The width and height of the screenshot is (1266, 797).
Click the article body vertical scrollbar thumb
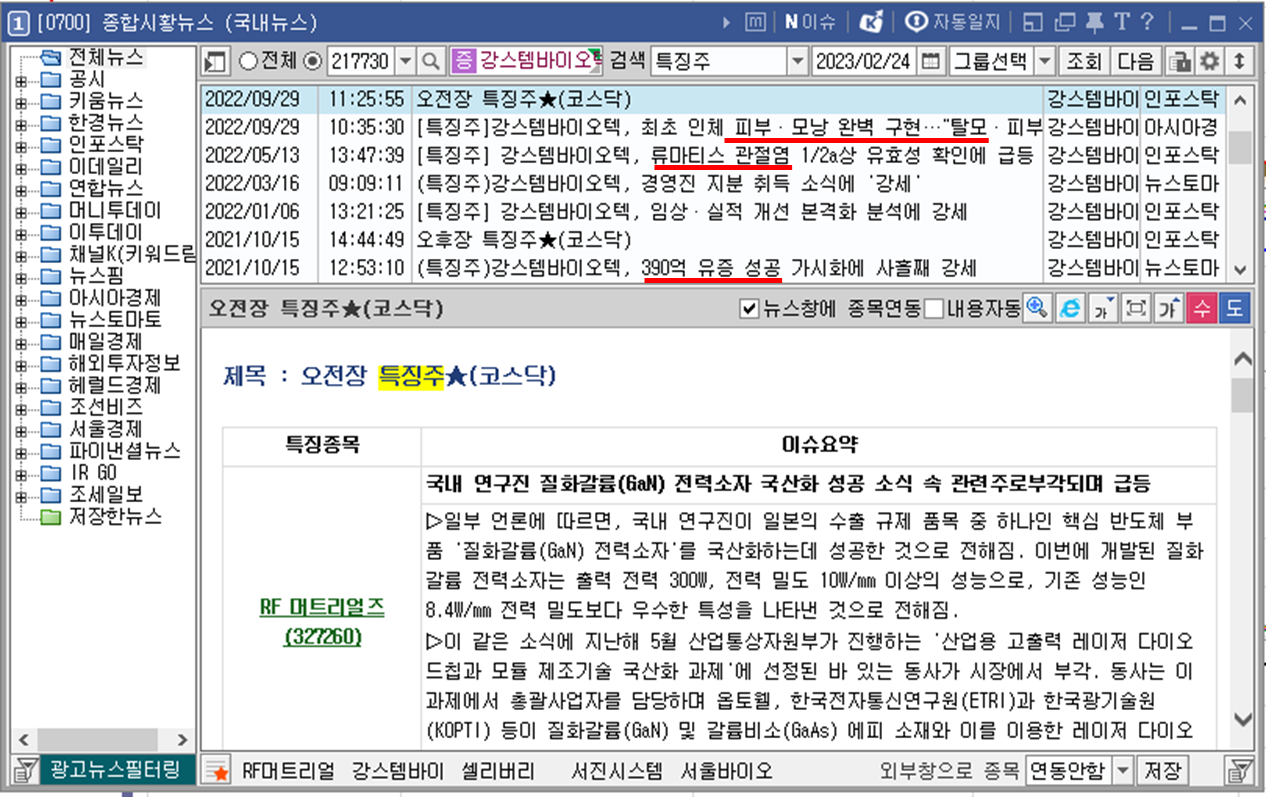(1242, 396)
